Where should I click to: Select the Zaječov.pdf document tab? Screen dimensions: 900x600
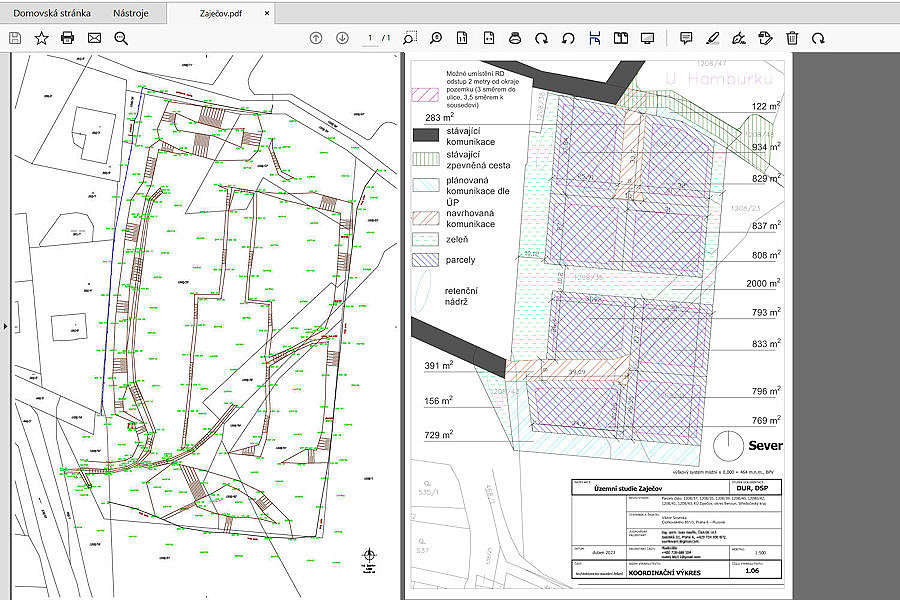click(x=221, y=13)
